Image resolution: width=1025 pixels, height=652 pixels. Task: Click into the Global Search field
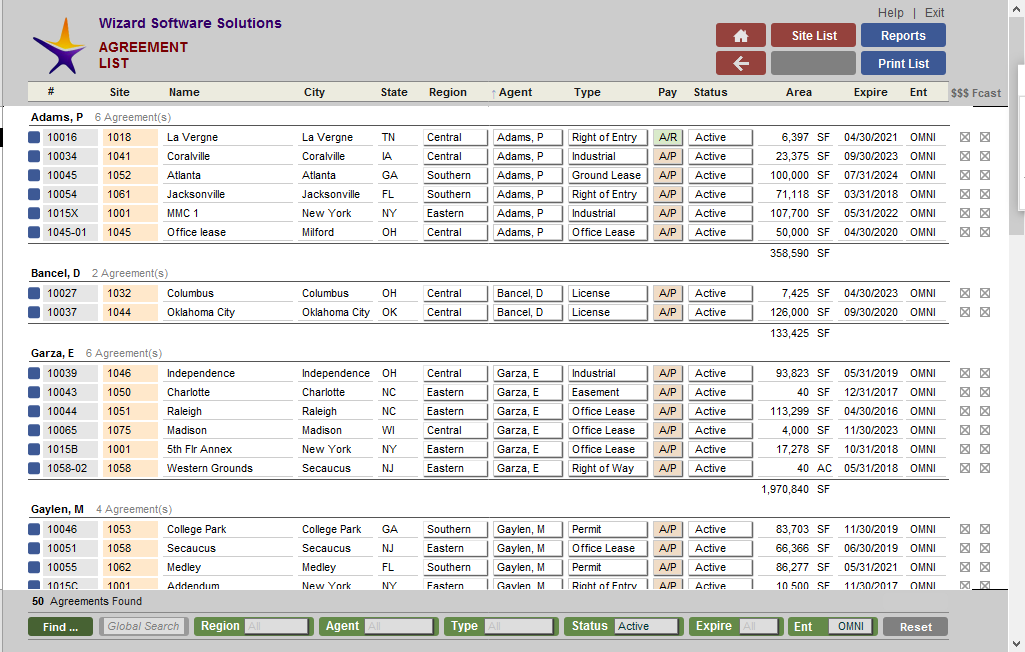[144, 626]
